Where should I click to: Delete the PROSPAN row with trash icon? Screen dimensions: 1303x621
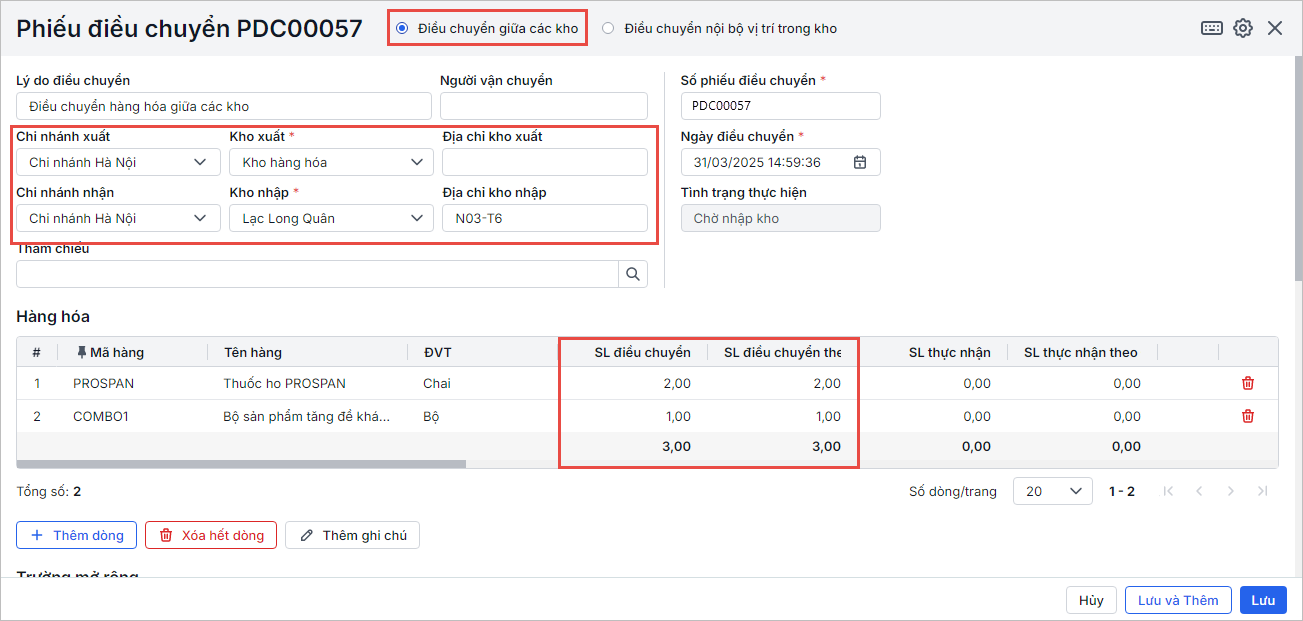coord(1248,383)
